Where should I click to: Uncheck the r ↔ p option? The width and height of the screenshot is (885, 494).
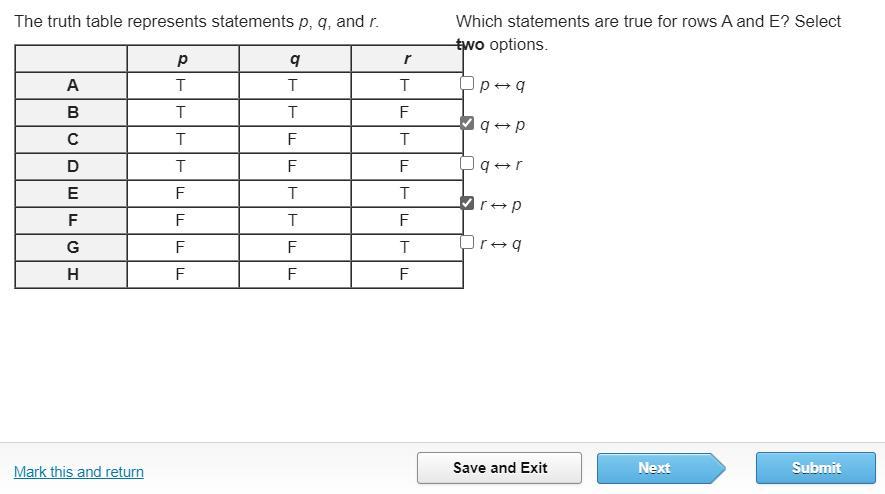[467, 204]
